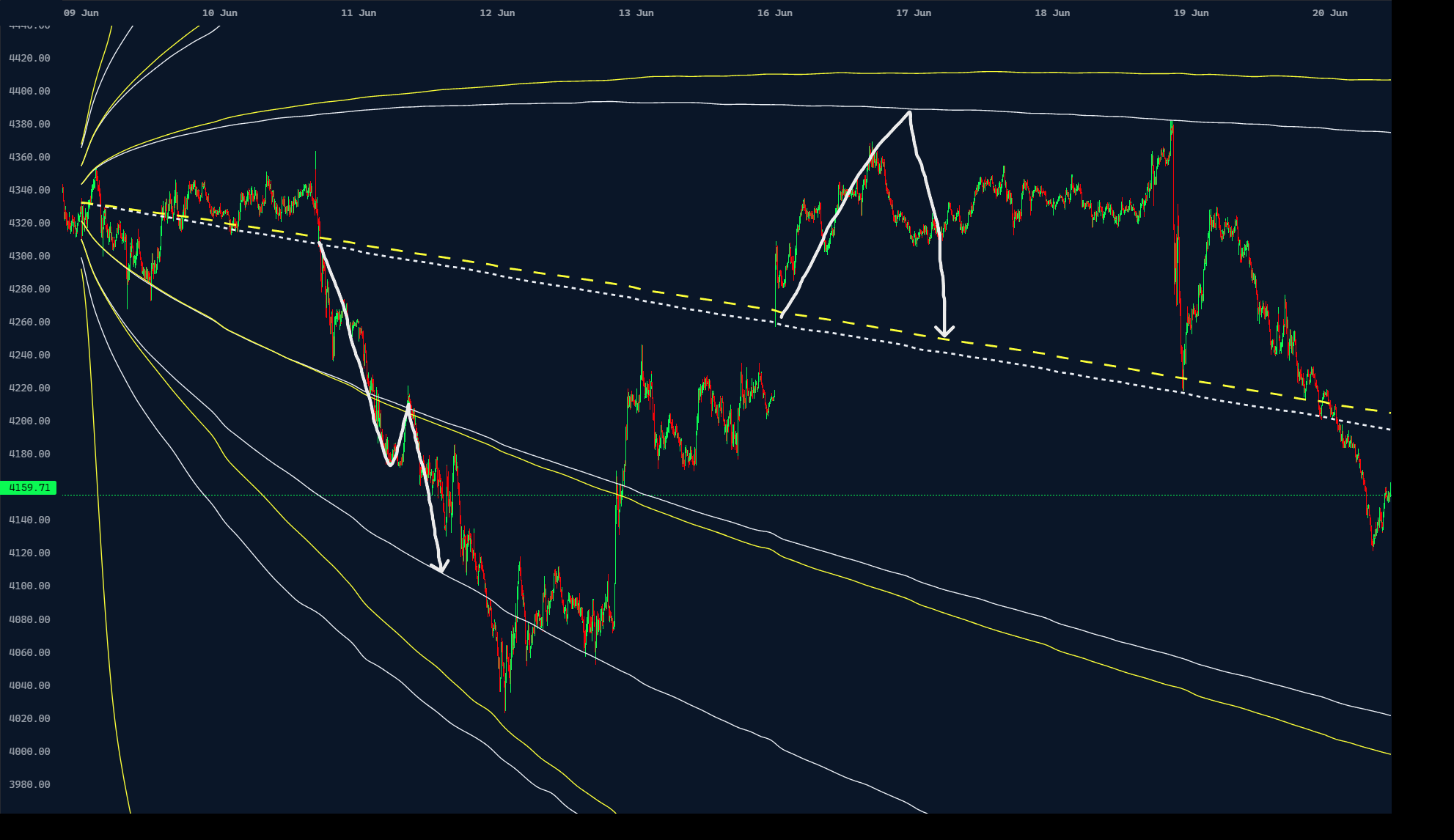Image resolution: width=1454 pixels, height=840 pixels.
Task: Click the 18 Jun date label
Action: click(x=1052, y=13)
